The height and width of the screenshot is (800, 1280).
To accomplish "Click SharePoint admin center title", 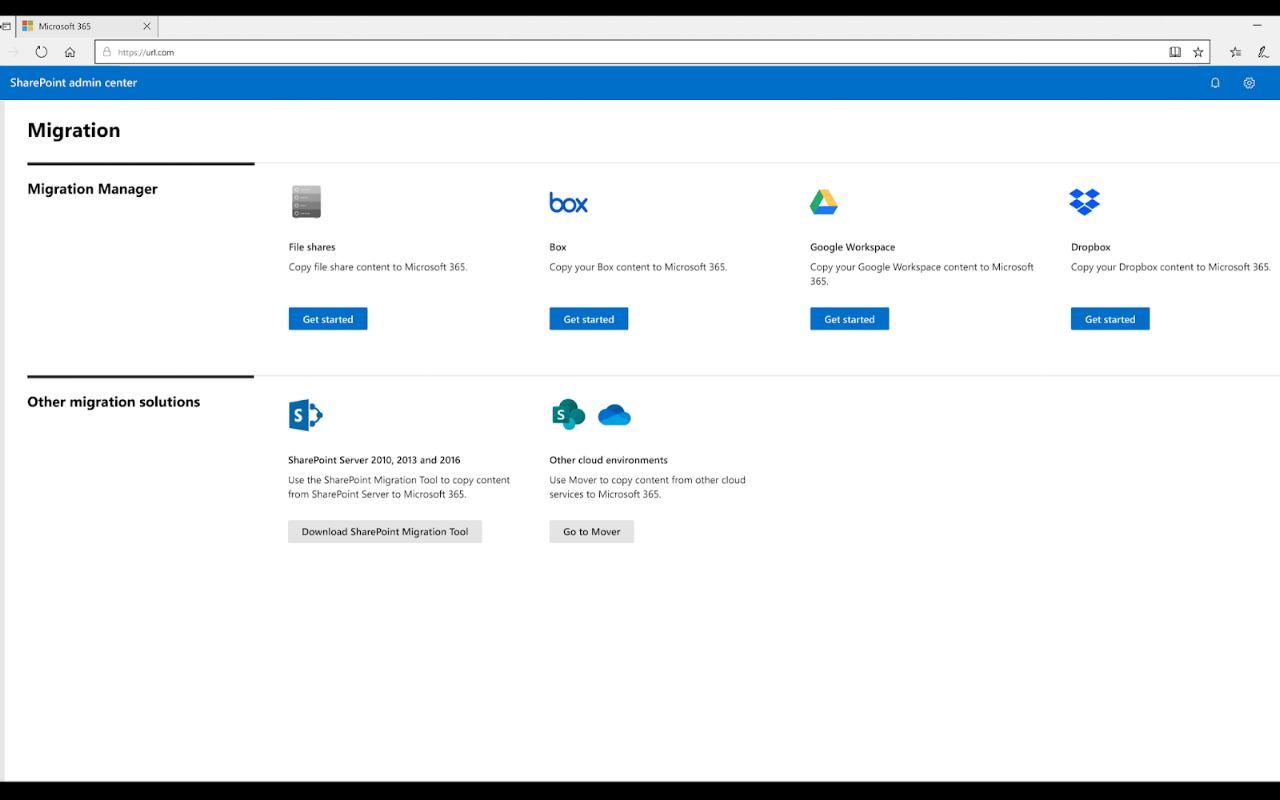I will tap(73, 83).
